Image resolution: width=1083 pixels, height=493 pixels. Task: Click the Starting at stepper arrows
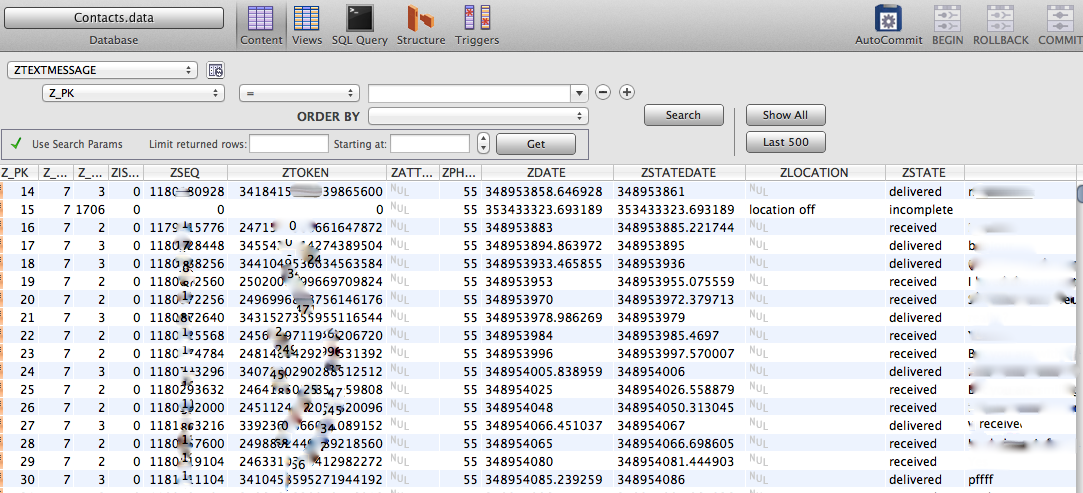[x=483, y=144]
